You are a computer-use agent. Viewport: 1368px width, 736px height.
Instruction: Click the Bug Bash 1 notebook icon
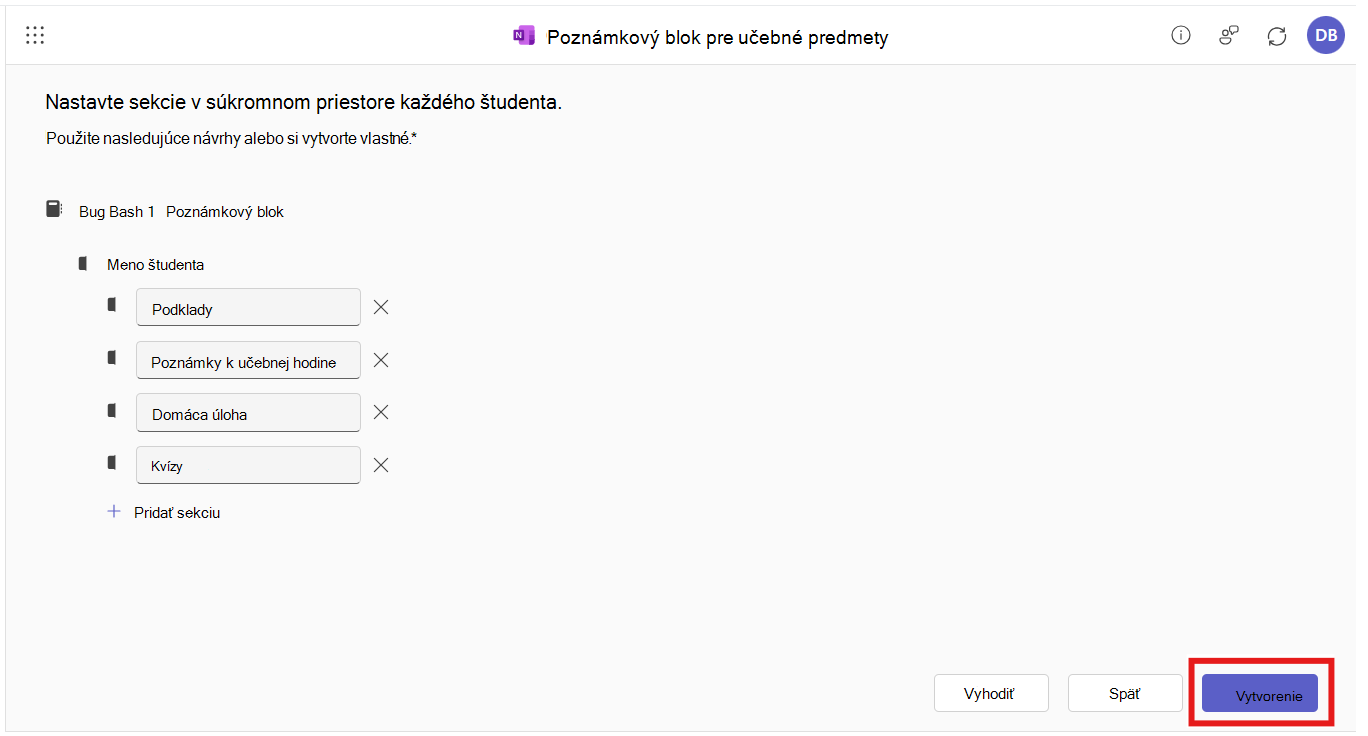click(54, 209)
